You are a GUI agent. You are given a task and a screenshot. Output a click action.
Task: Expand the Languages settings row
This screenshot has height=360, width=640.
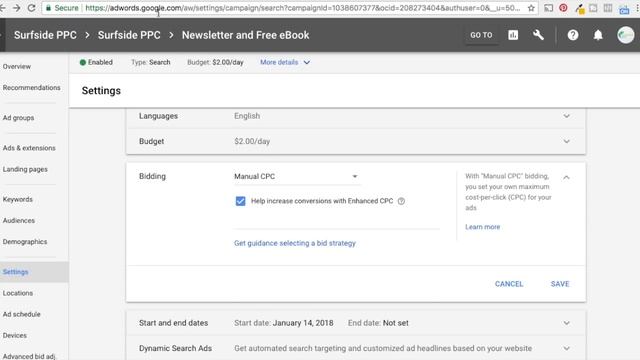356,116
